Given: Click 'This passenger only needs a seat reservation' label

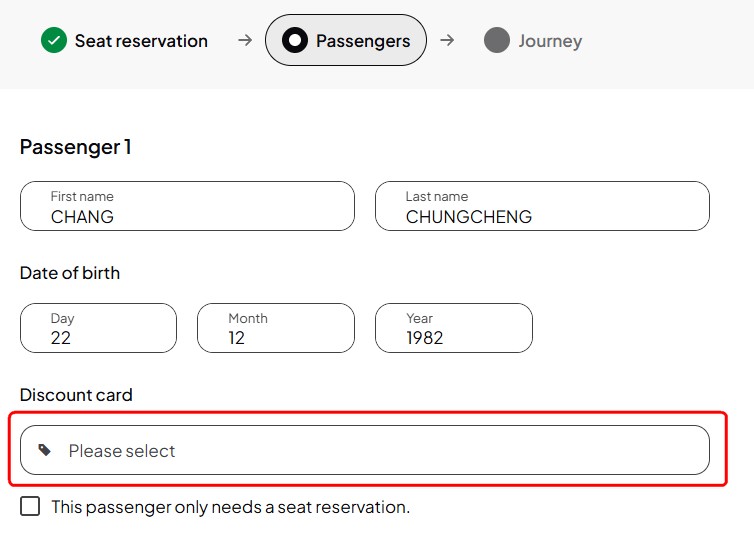Looking at the screenshot, I should click(231, 507).
